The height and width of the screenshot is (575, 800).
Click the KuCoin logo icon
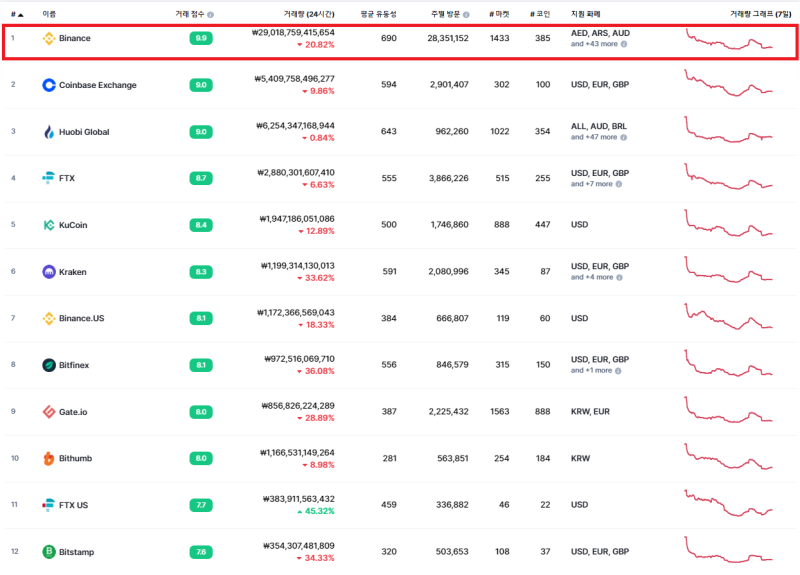point(48,225)
